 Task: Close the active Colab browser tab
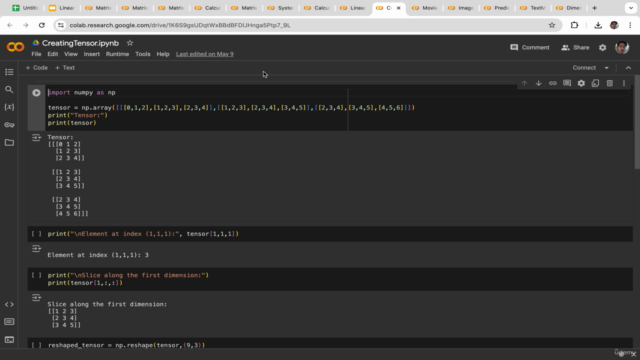tap(399, 8)
